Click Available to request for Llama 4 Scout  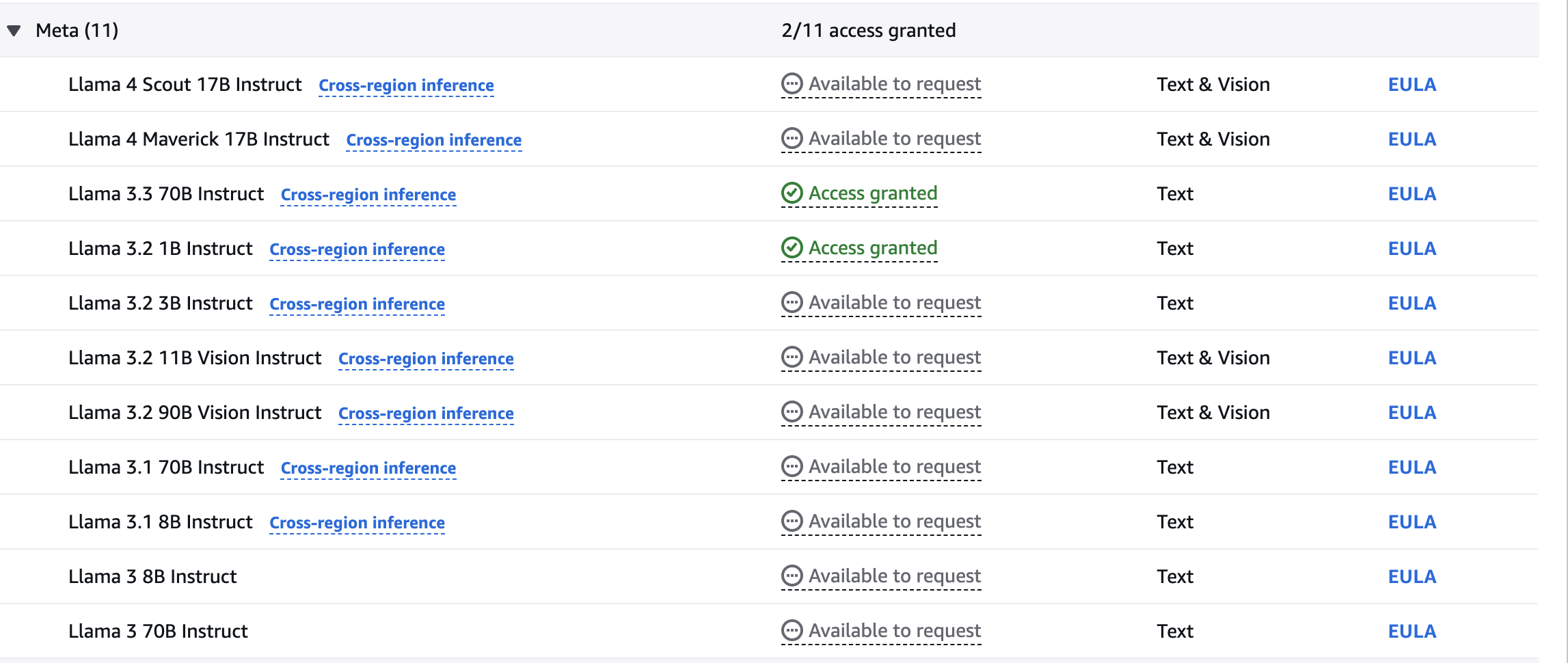coord(895,84)
